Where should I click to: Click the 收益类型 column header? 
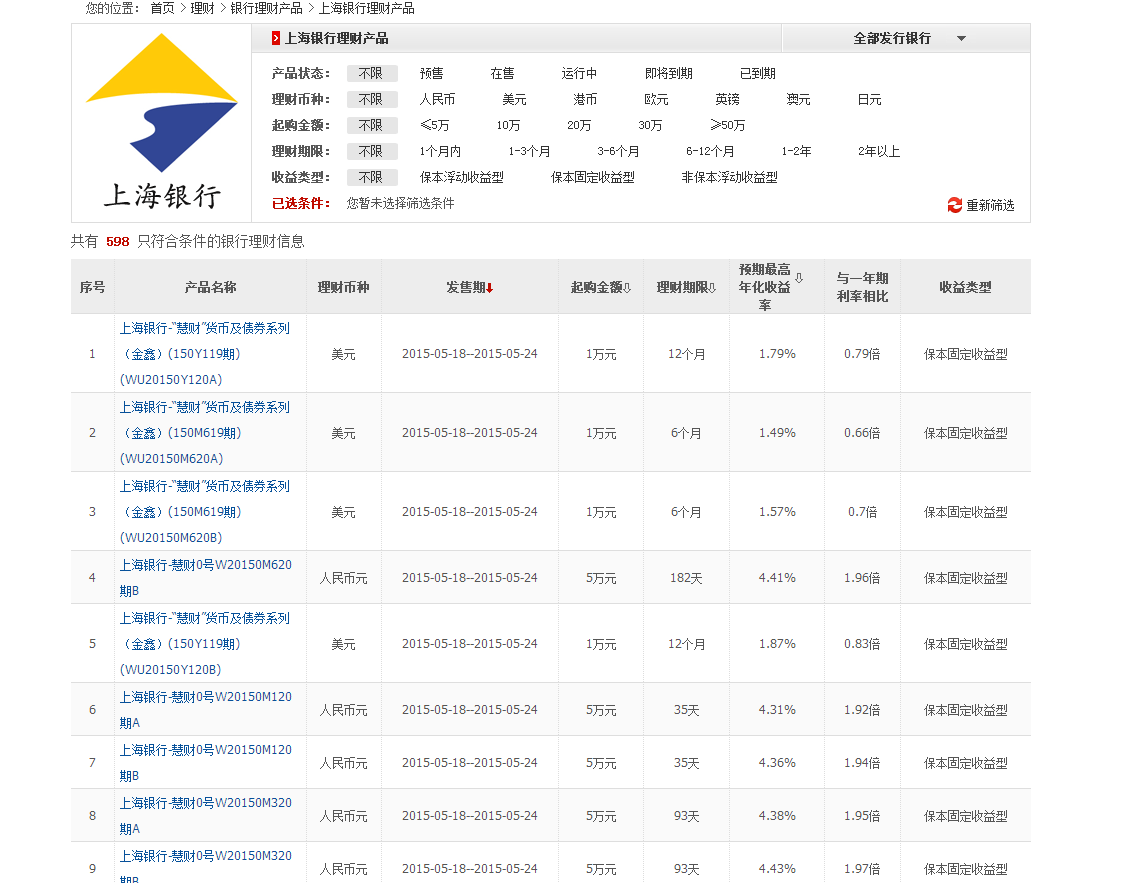965,287
